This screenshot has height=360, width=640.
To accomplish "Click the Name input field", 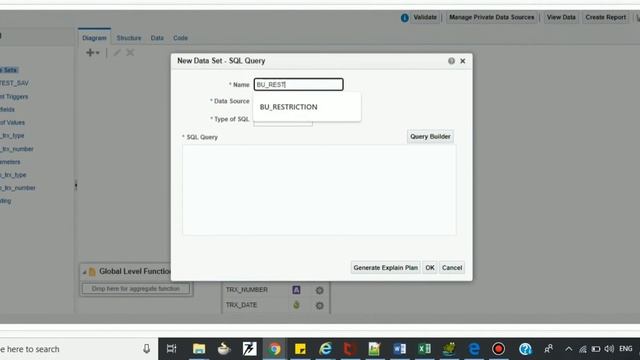I will (x=298, y=84).
